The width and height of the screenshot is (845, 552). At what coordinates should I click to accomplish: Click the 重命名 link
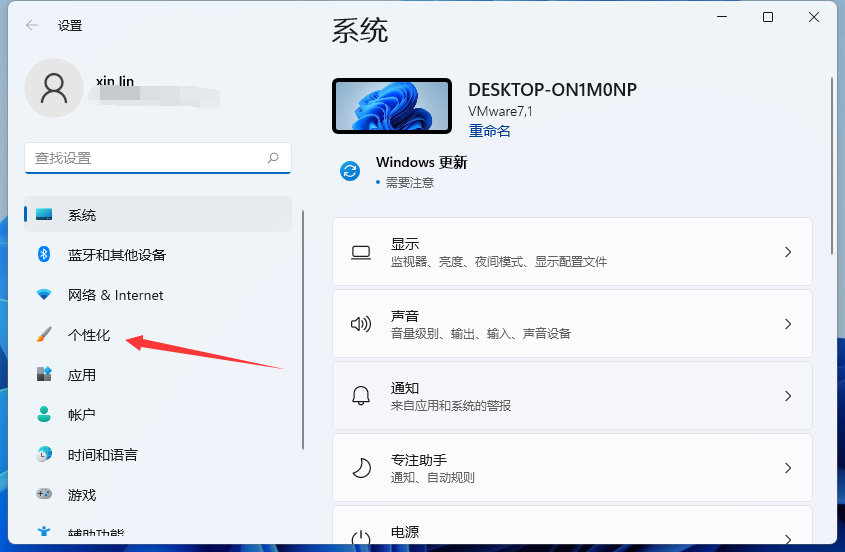489,131
